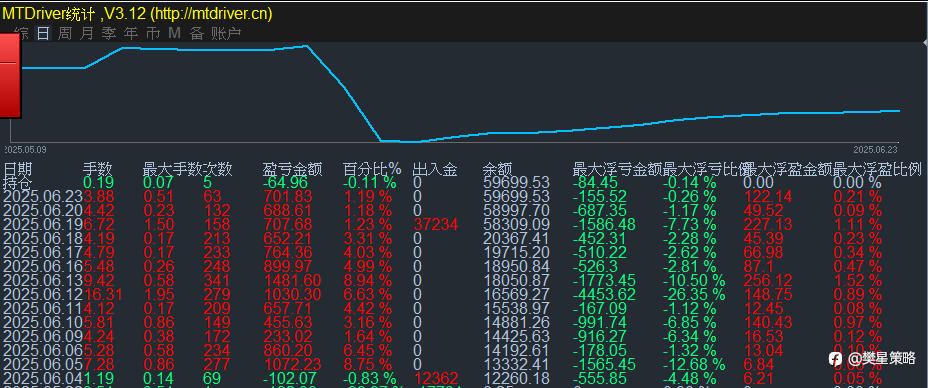
Task: Click the -26.35 % floating loss ratio
Action: [694, 295]
